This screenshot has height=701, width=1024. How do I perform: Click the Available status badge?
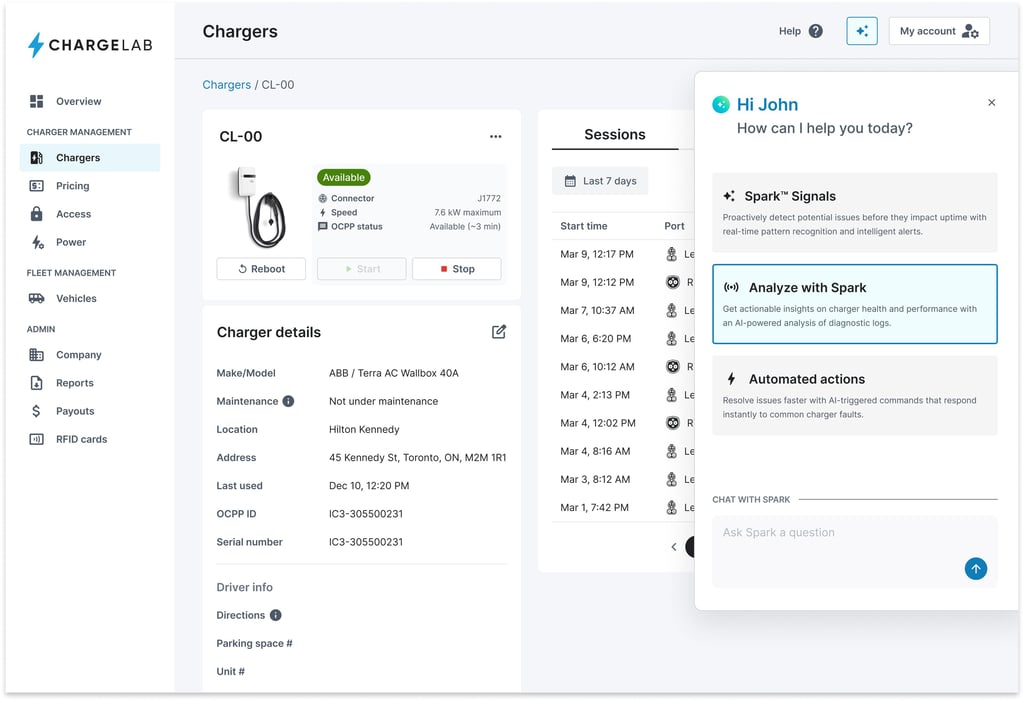[344, 177]
